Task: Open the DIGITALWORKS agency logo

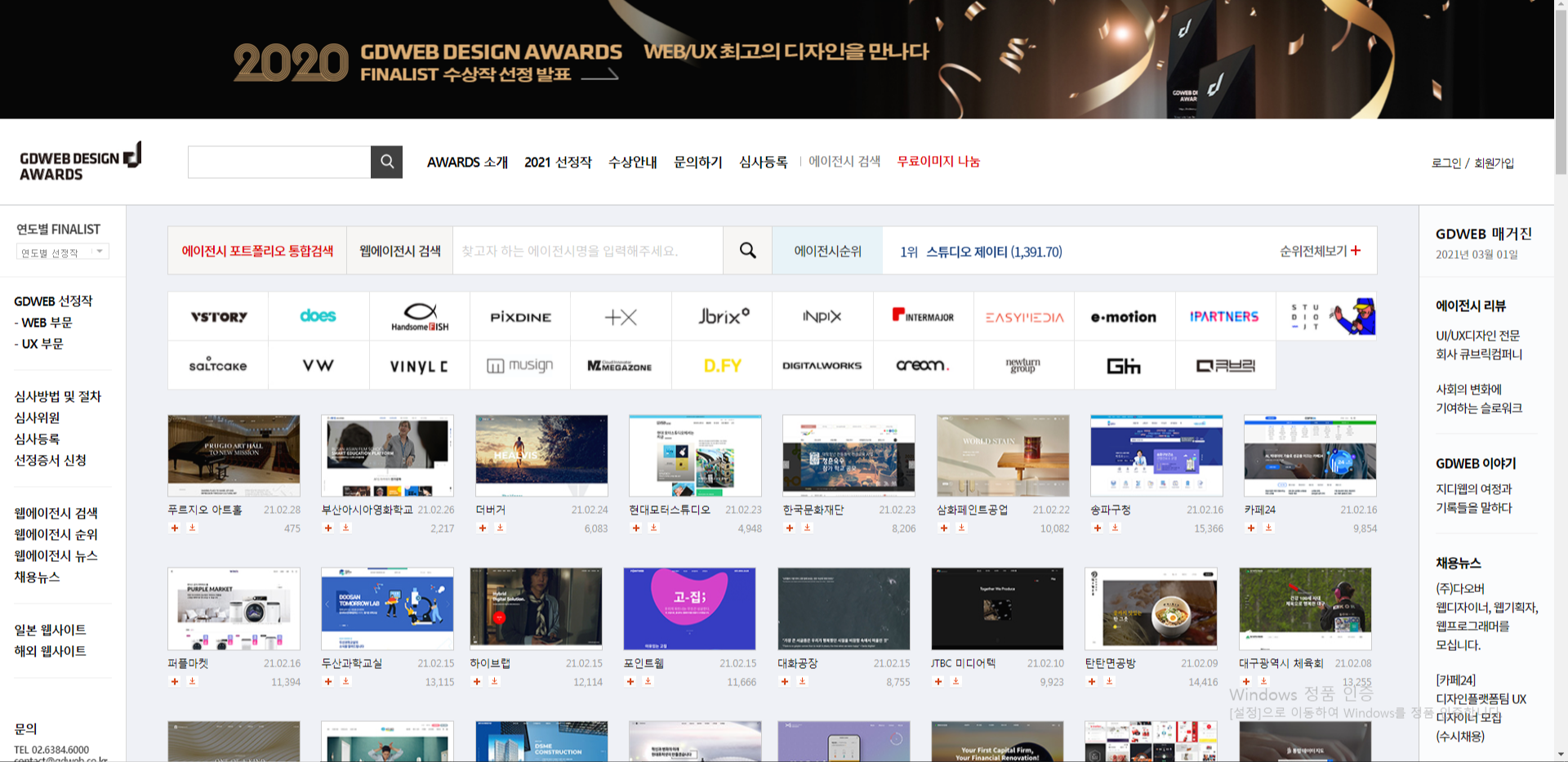Action: click(822, 365)
